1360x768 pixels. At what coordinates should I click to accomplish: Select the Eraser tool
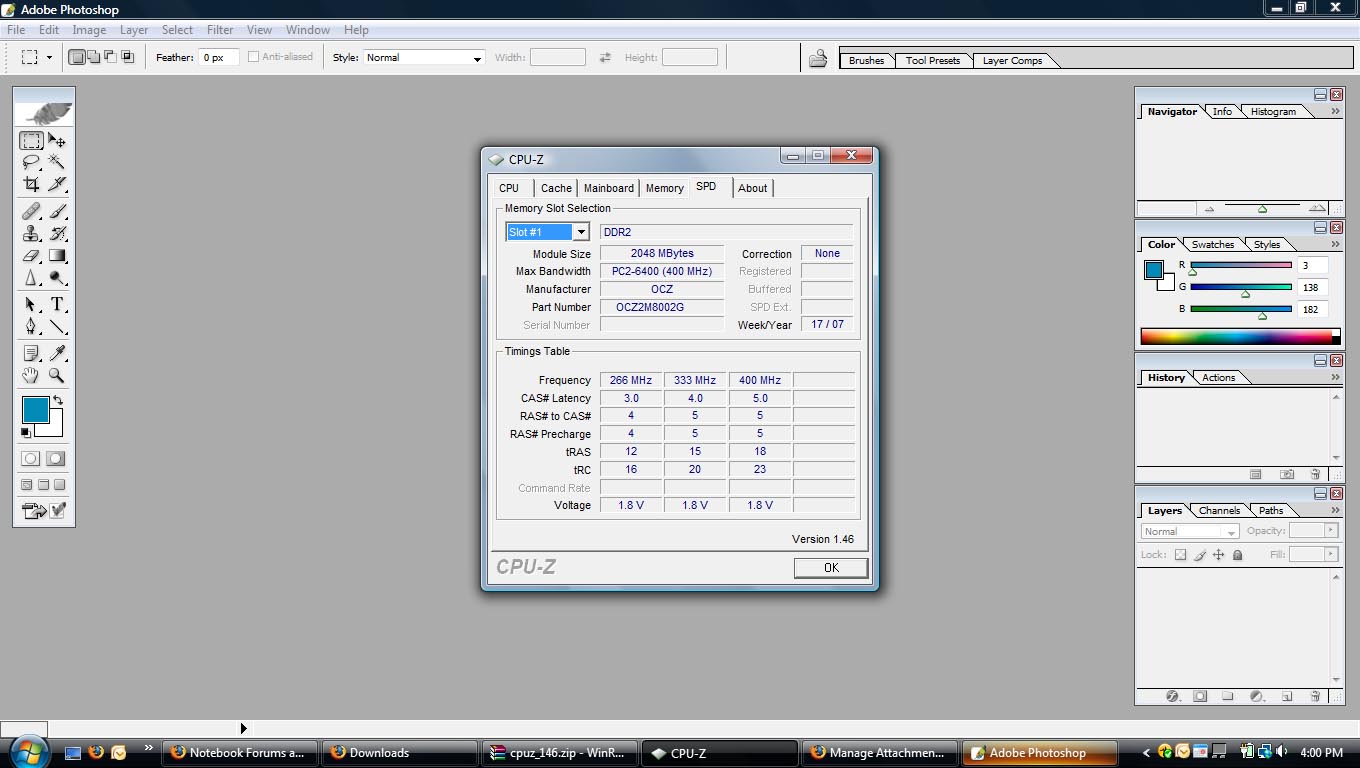pos(31,256)
